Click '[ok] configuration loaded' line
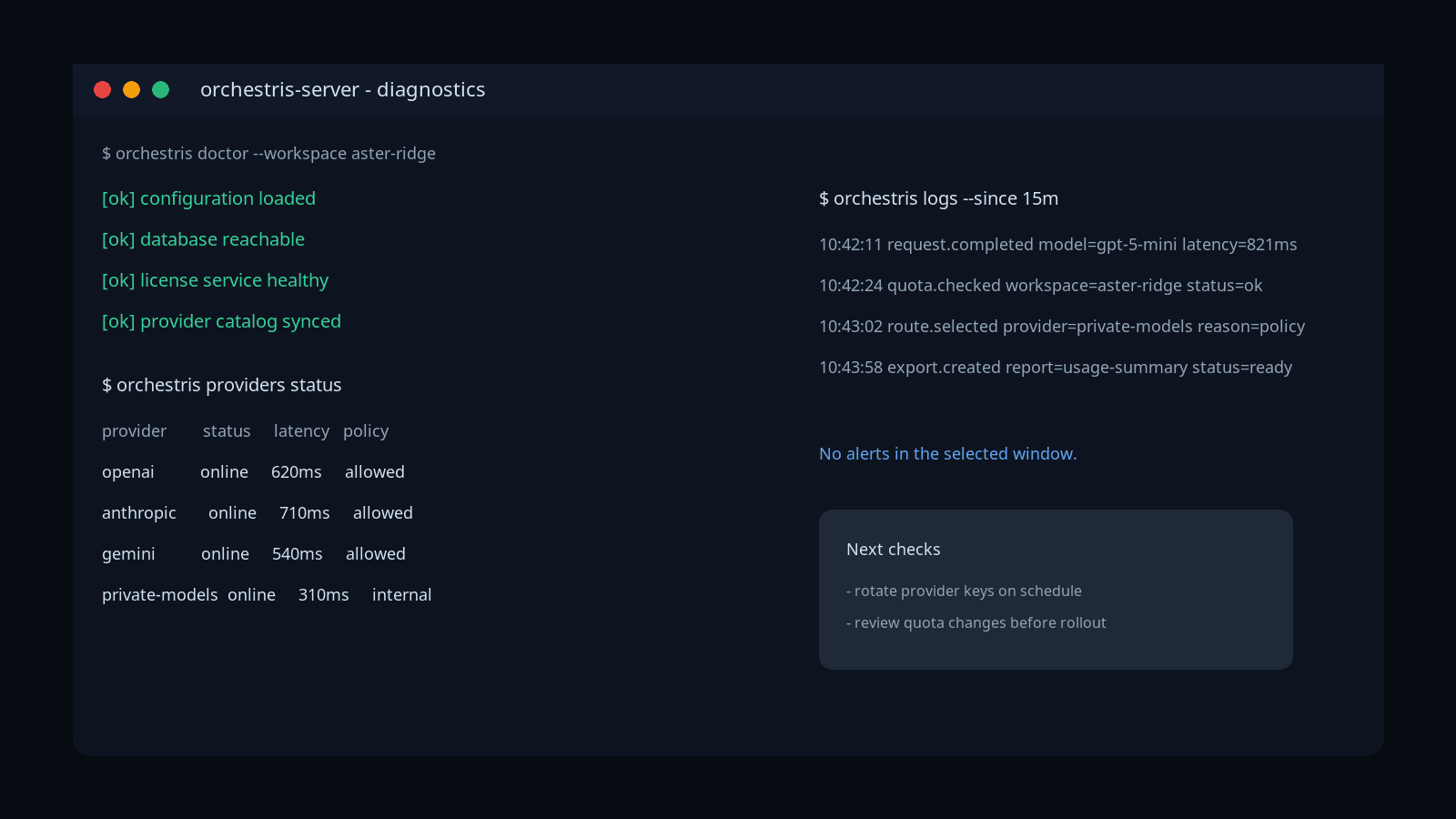 [x=208, y=198]
